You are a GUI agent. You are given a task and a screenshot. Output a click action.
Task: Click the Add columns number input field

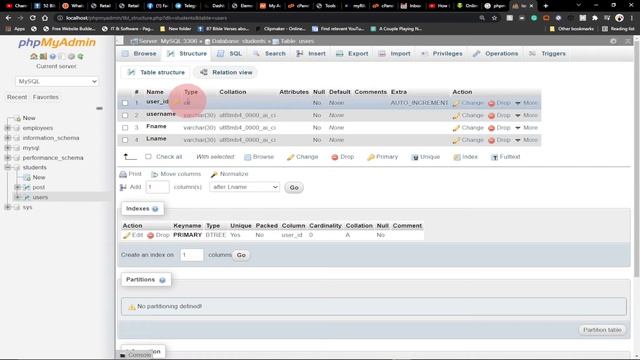[157, 187]
